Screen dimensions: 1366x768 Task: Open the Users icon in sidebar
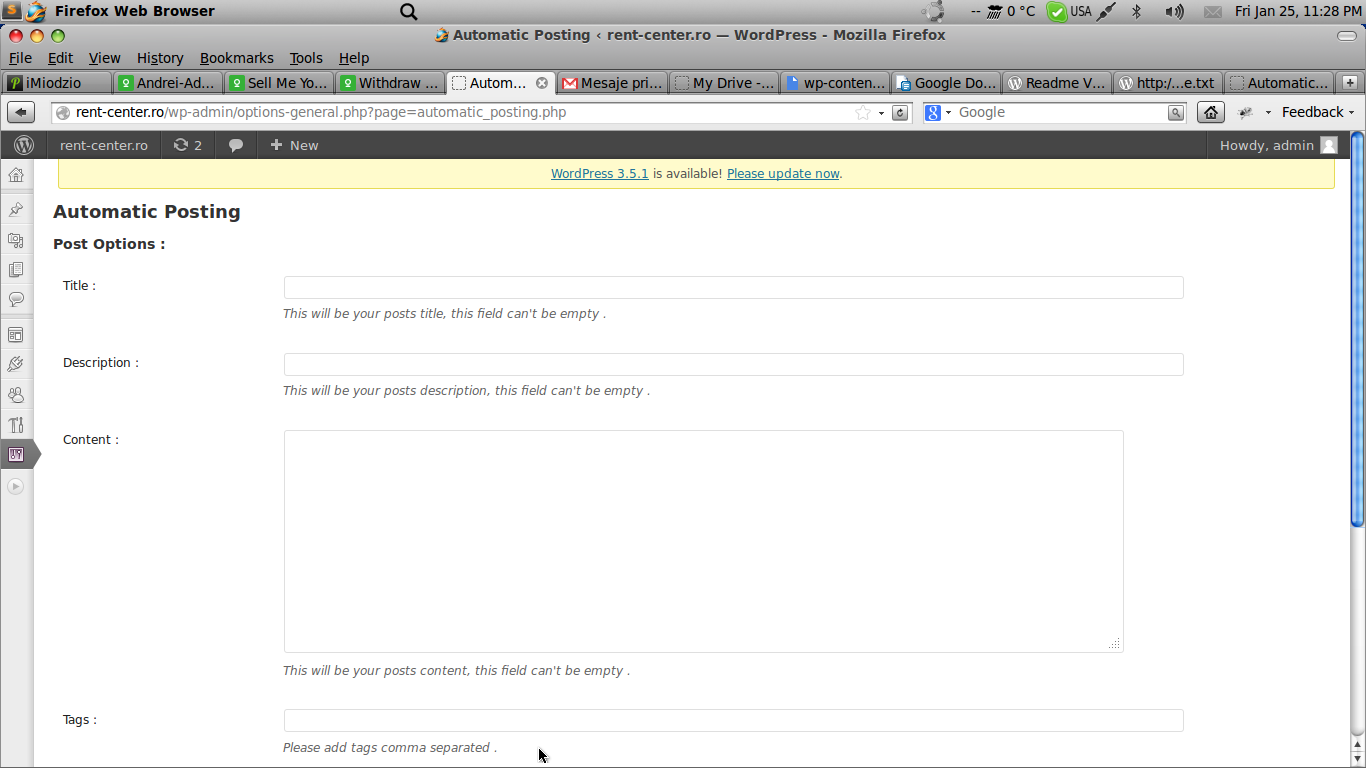pyautogui.click(x=16, y=395)
